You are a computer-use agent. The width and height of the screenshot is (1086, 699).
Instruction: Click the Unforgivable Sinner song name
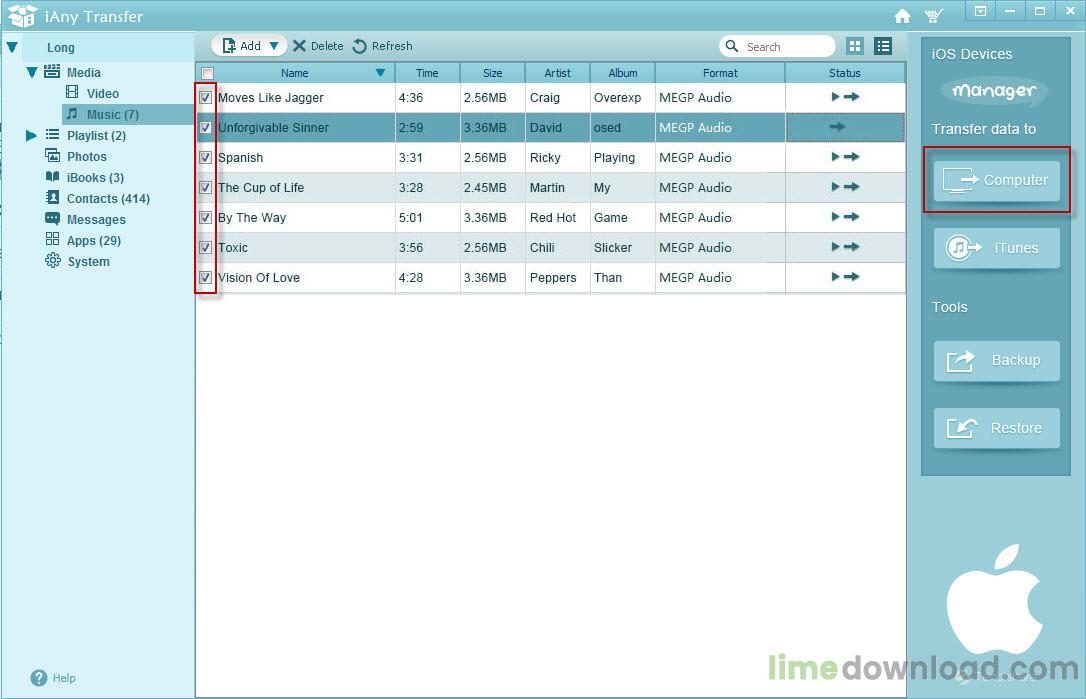[274, 127]
